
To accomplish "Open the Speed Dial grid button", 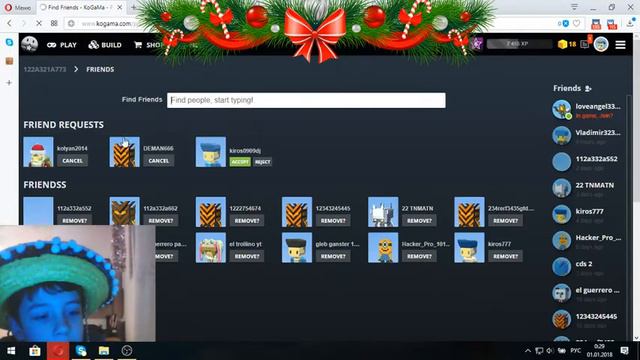I will click(x=54, y=24).
